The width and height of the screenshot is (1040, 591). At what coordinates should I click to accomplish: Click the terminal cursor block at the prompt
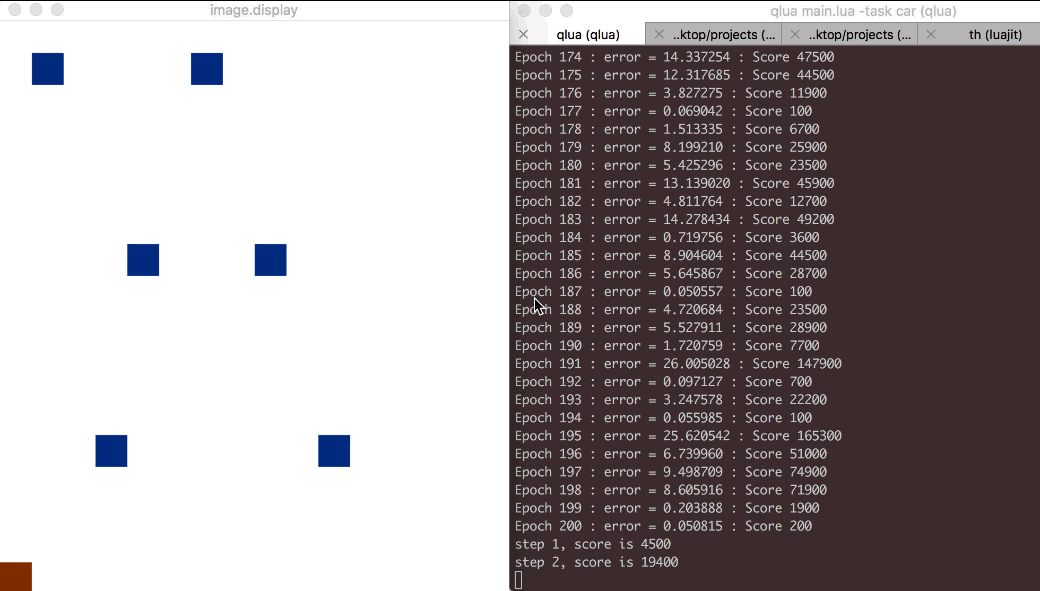tap(519, 580)
